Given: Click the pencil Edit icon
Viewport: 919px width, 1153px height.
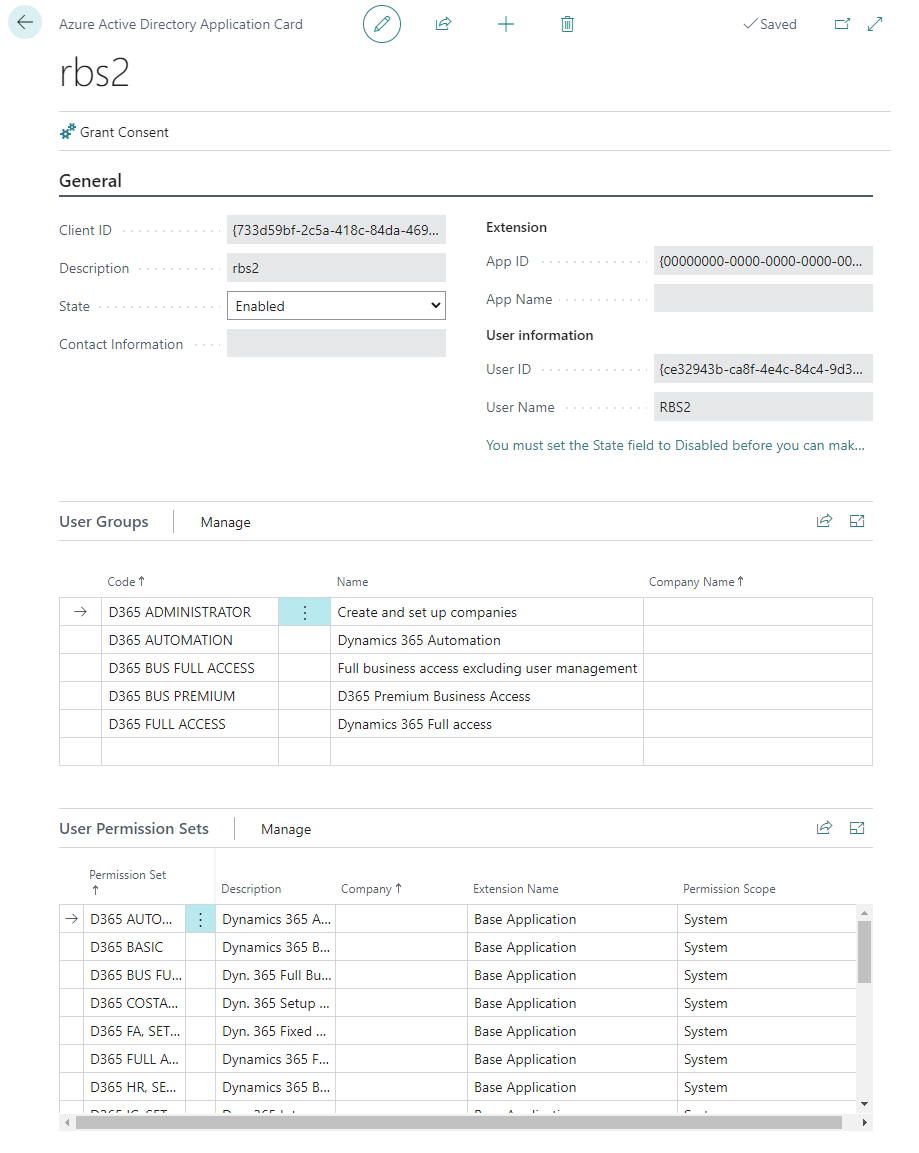Looking at the screenshot, I should coord(382,24).
